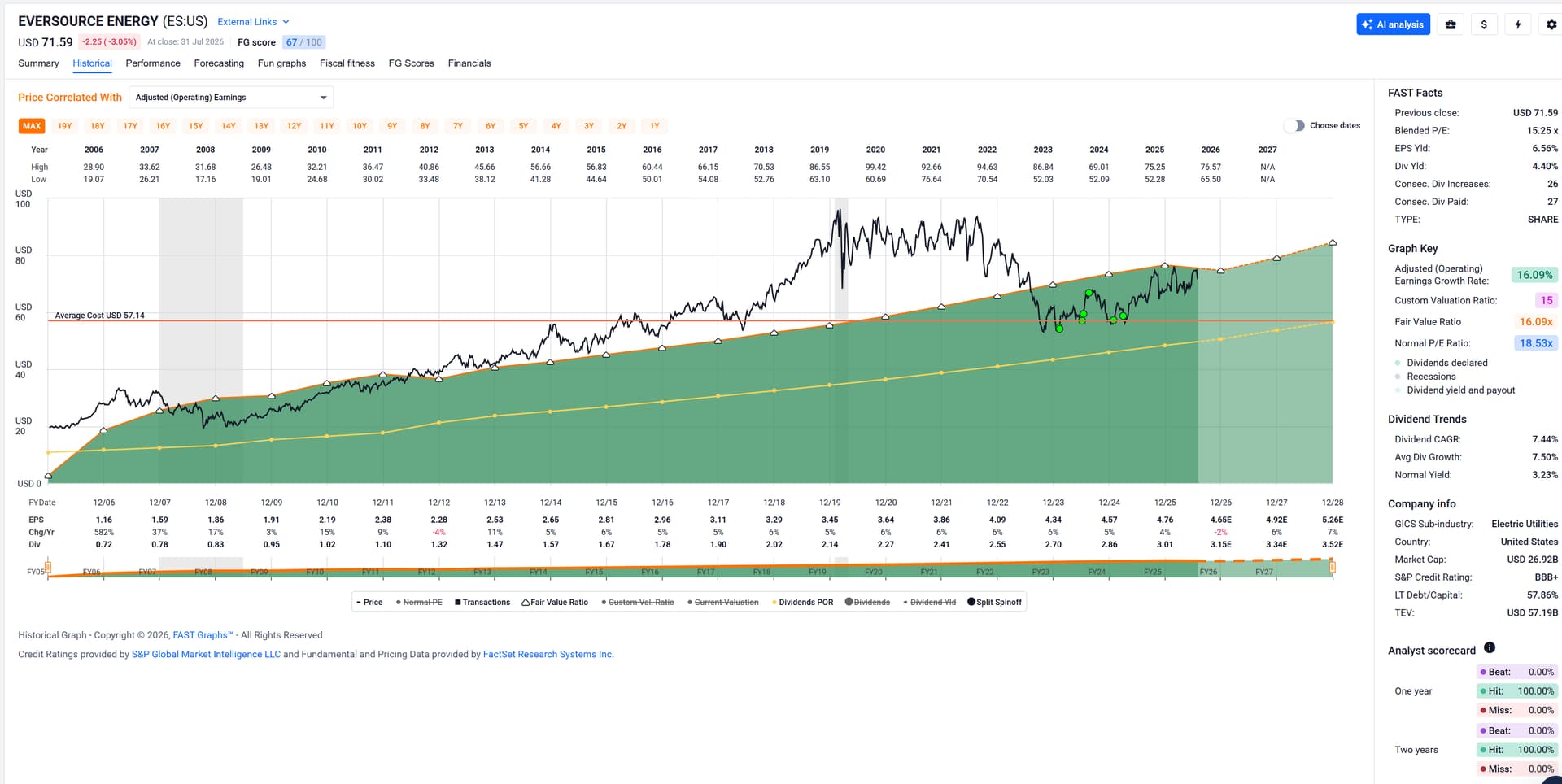The height and width of the screenshot is (784, 1562).
Task: Expand the External Links dropdown
Action: [253, 22]
